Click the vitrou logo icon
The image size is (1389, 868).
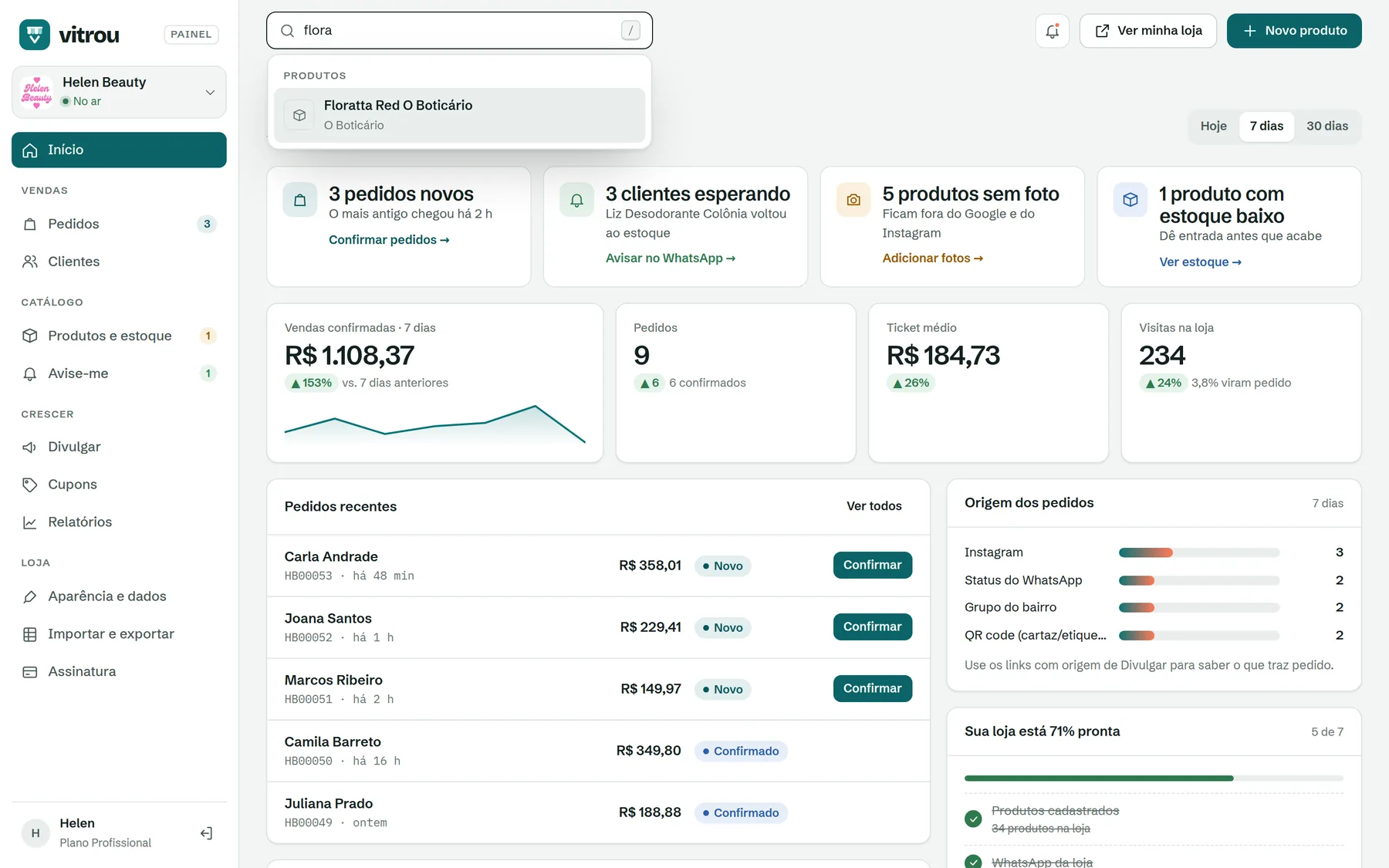[x=35, y=35]
